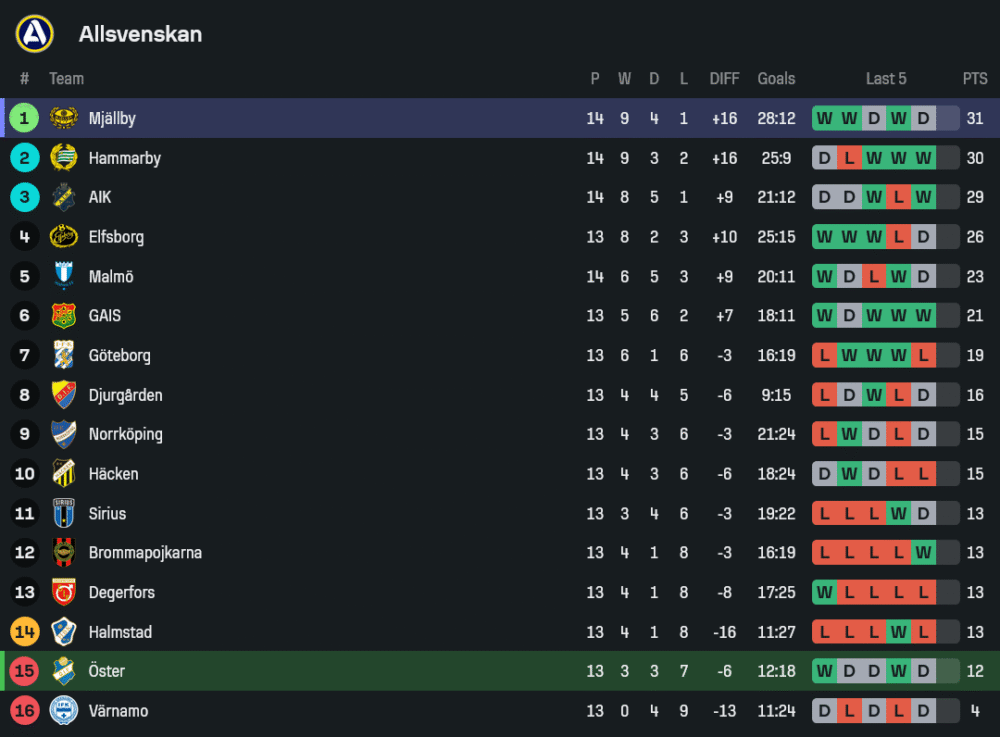The image size is (1000, 737).
Task: Click the Malmö club shield icon
Action: point(64,276)
